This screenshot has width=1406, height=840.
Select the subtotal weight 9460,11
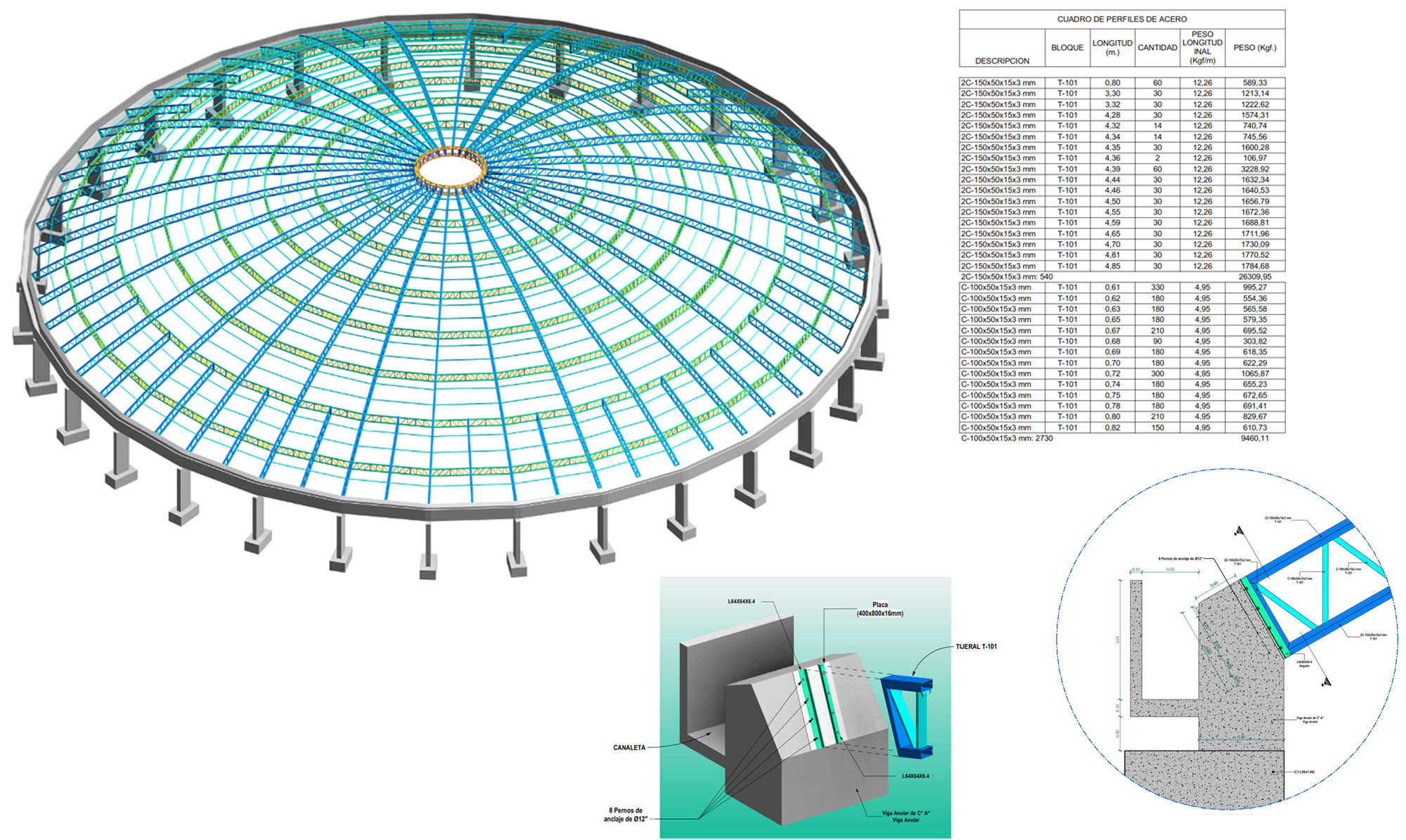pos(1255,439)
